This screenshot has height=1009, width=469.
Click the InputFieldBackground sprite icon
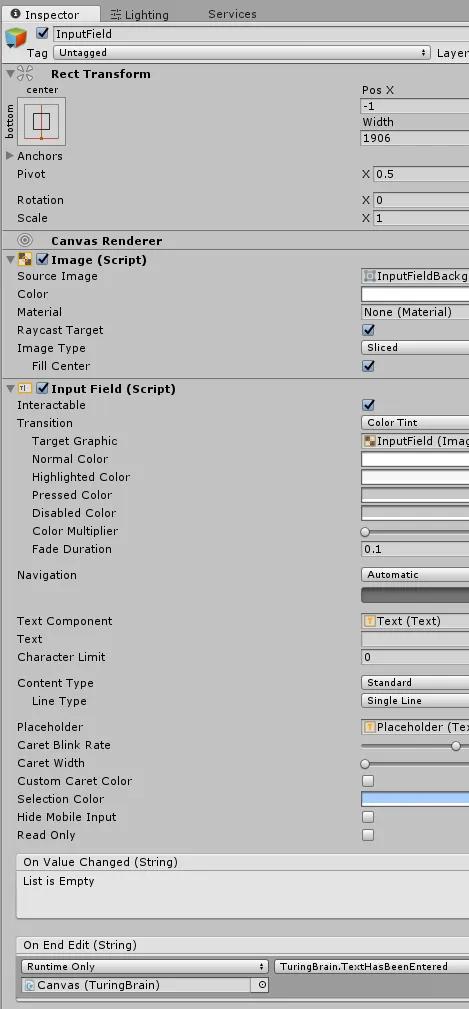pos(370,276)
